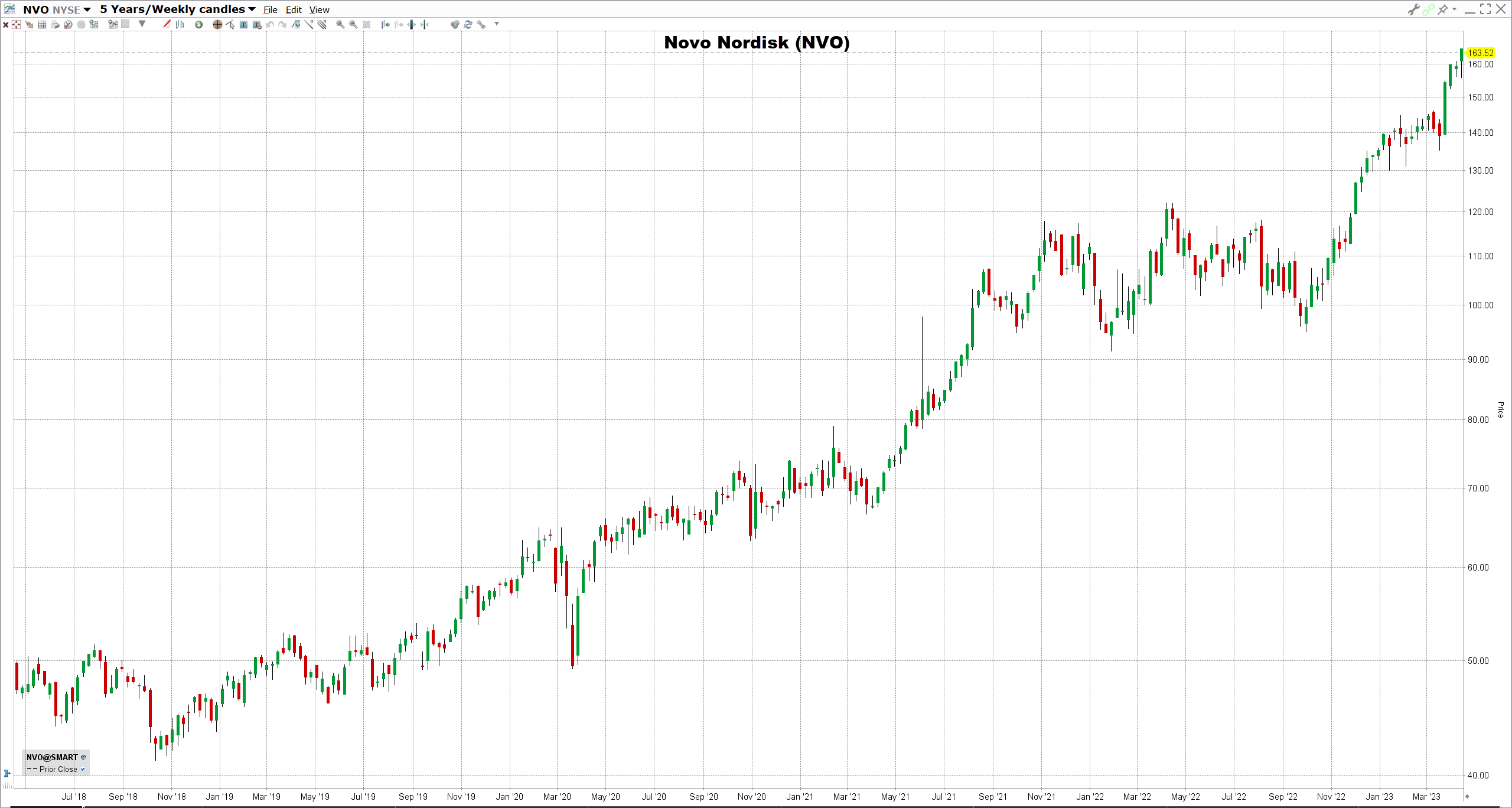
Task: Click the pushpin icon at top right
Action: point(1443,9)
